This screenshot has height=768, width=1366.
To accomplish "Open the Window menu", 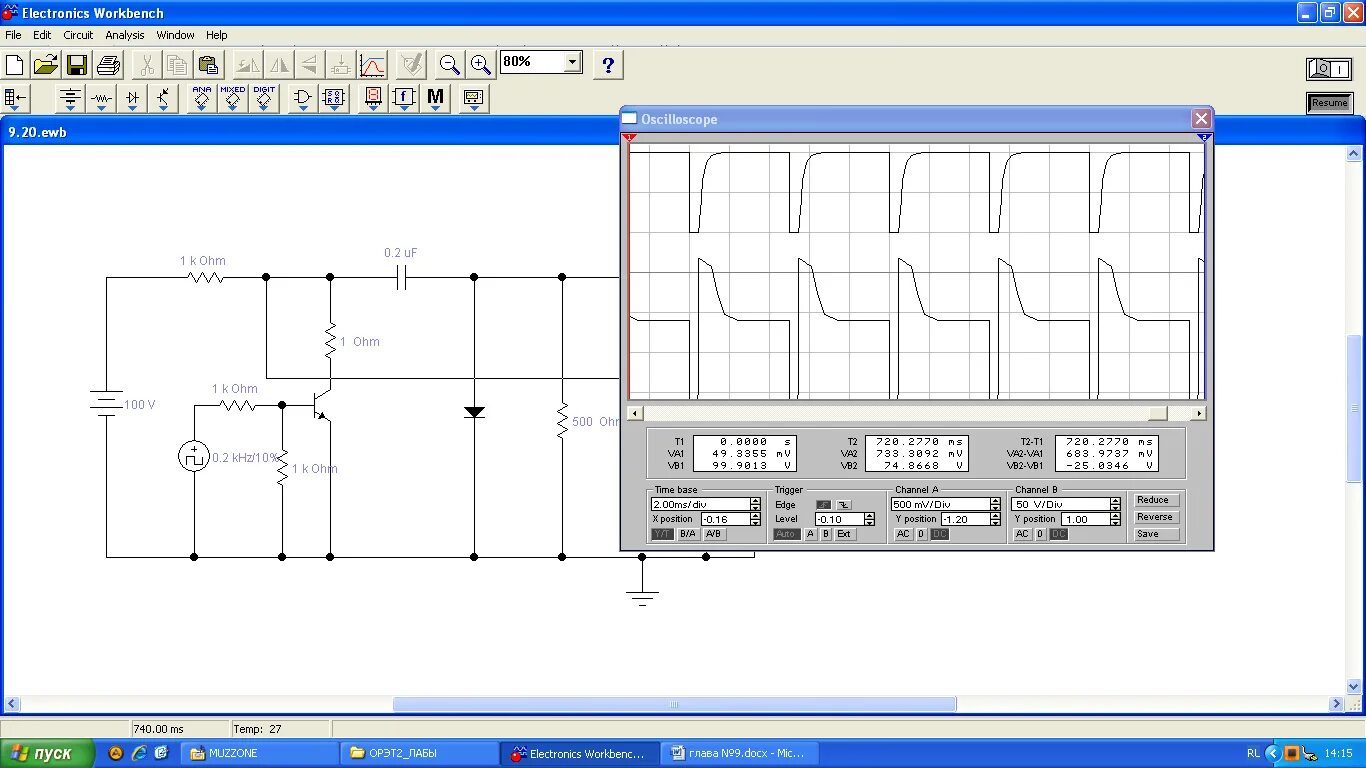I will 176,35.
